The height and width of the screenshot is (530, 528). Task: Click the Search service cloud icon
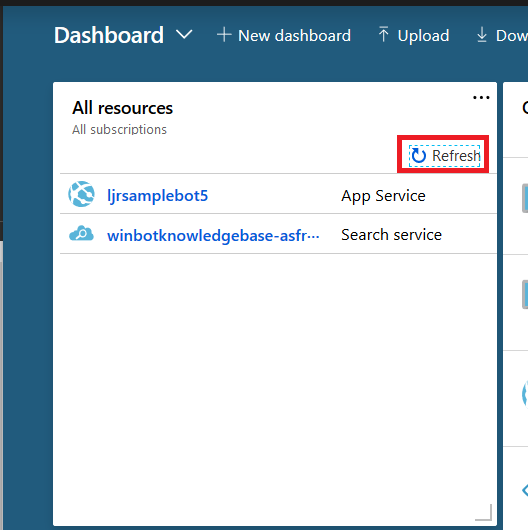pos(81,234)
